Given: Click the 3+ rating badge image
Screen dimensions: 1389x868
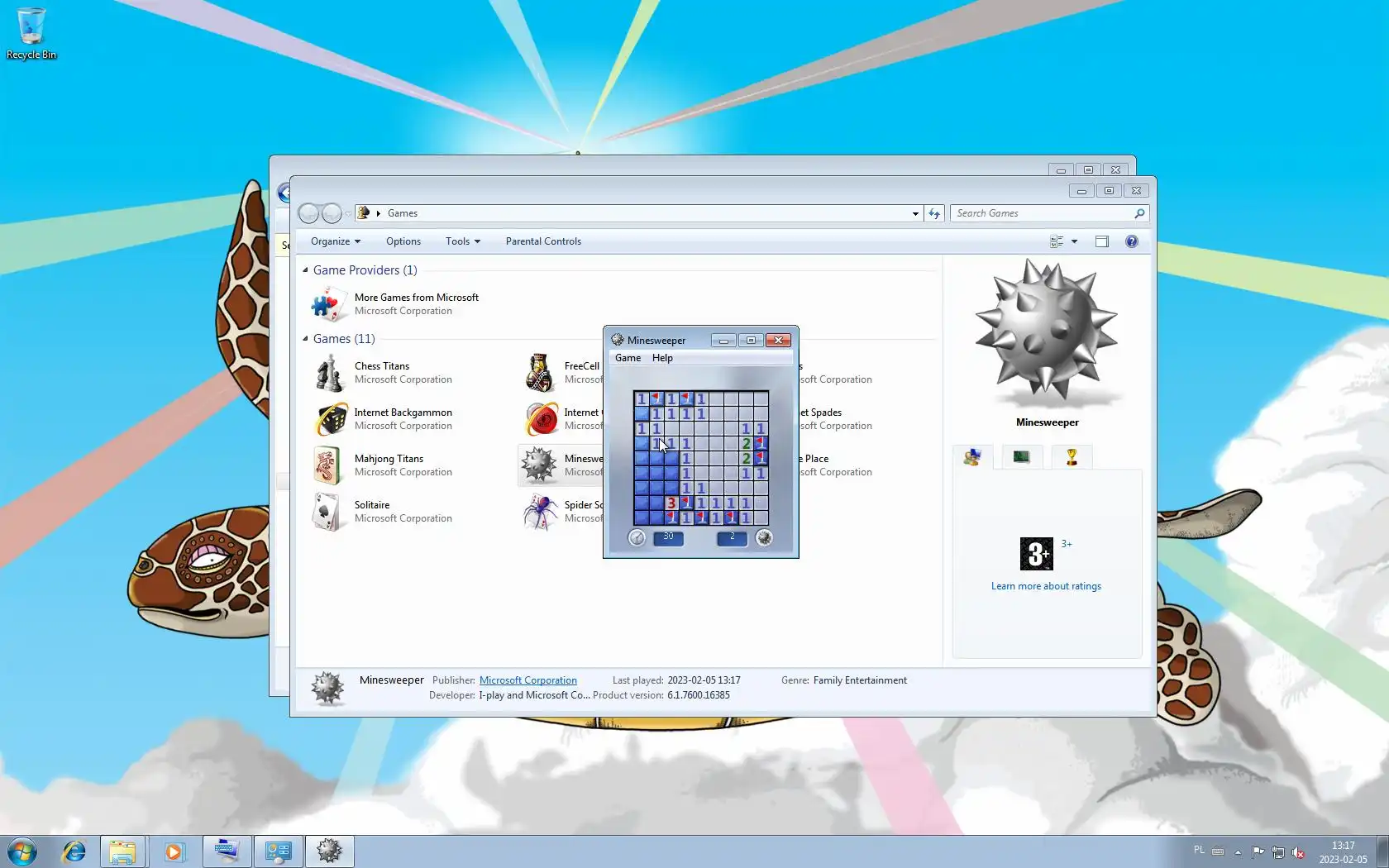Looking at the screenshot, I should [x=1037, y=554].
